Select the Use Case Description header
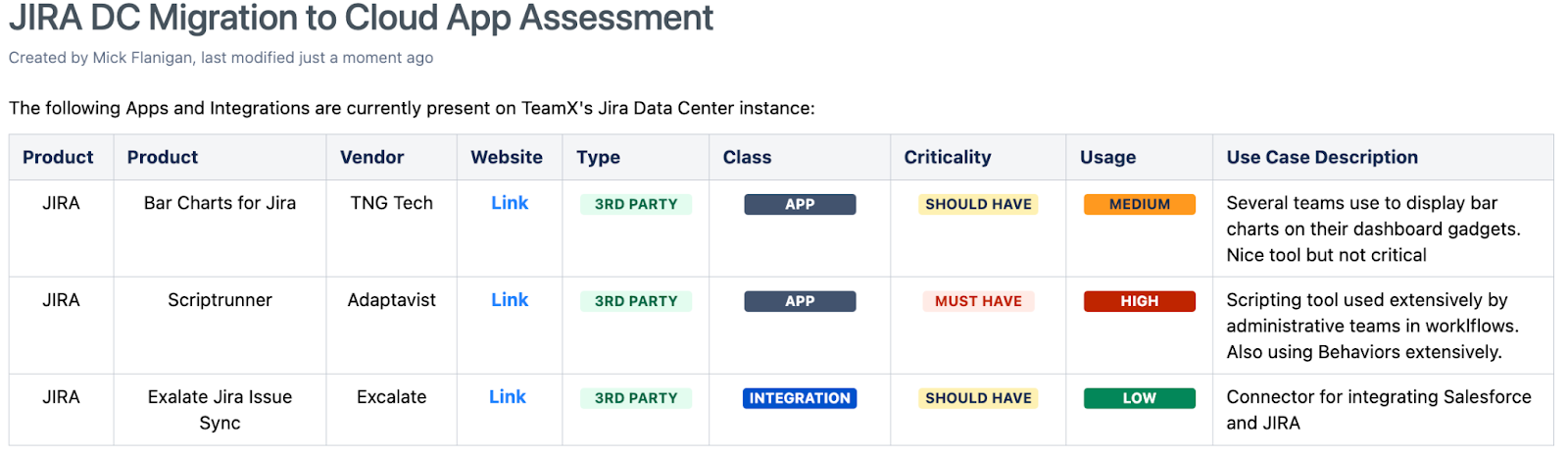Image resolution: width=1568 pixels, height=457 pixels. [1322, 157]
